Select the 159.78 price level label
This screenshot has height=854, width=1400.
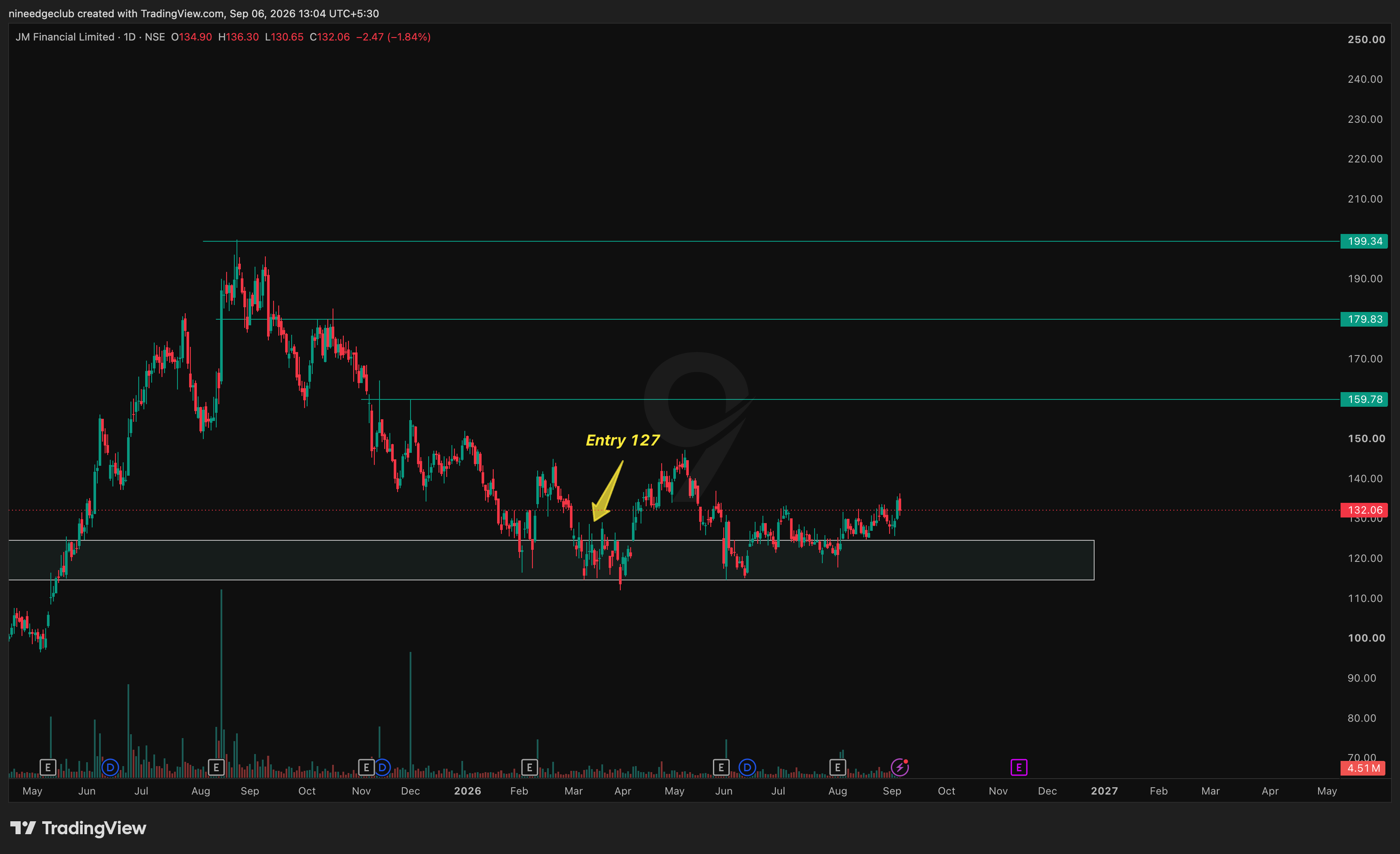tap(1364, 399)
